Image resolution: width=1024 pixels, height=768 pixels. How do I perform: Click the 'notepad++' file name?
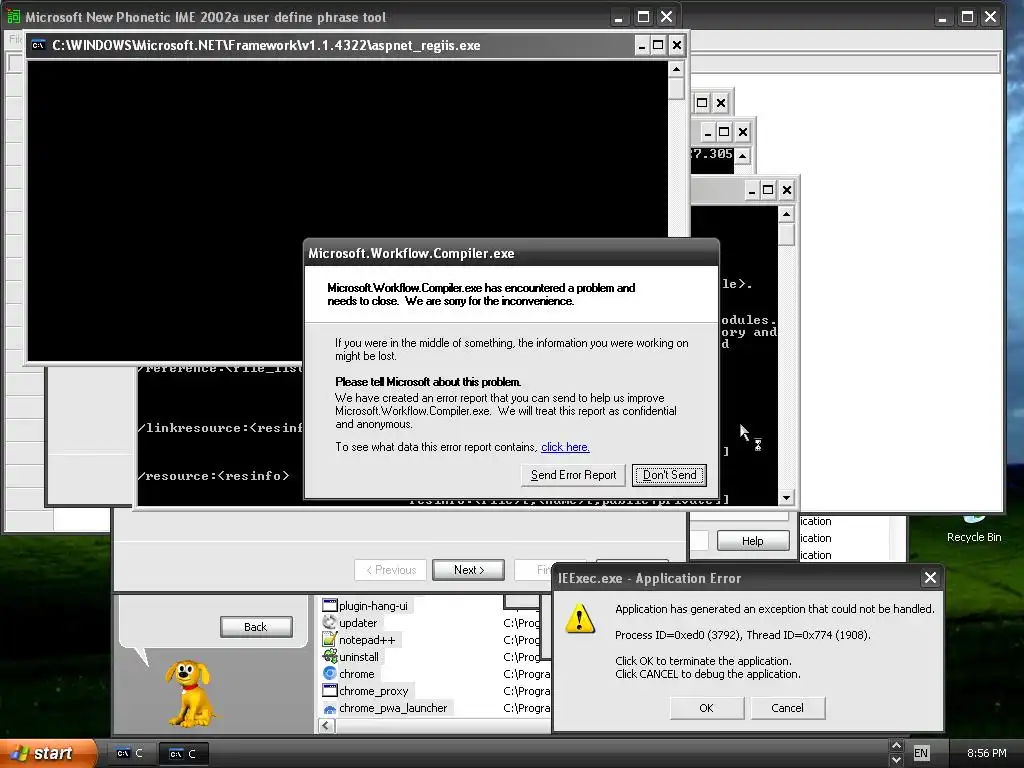(x=367, y=640)
